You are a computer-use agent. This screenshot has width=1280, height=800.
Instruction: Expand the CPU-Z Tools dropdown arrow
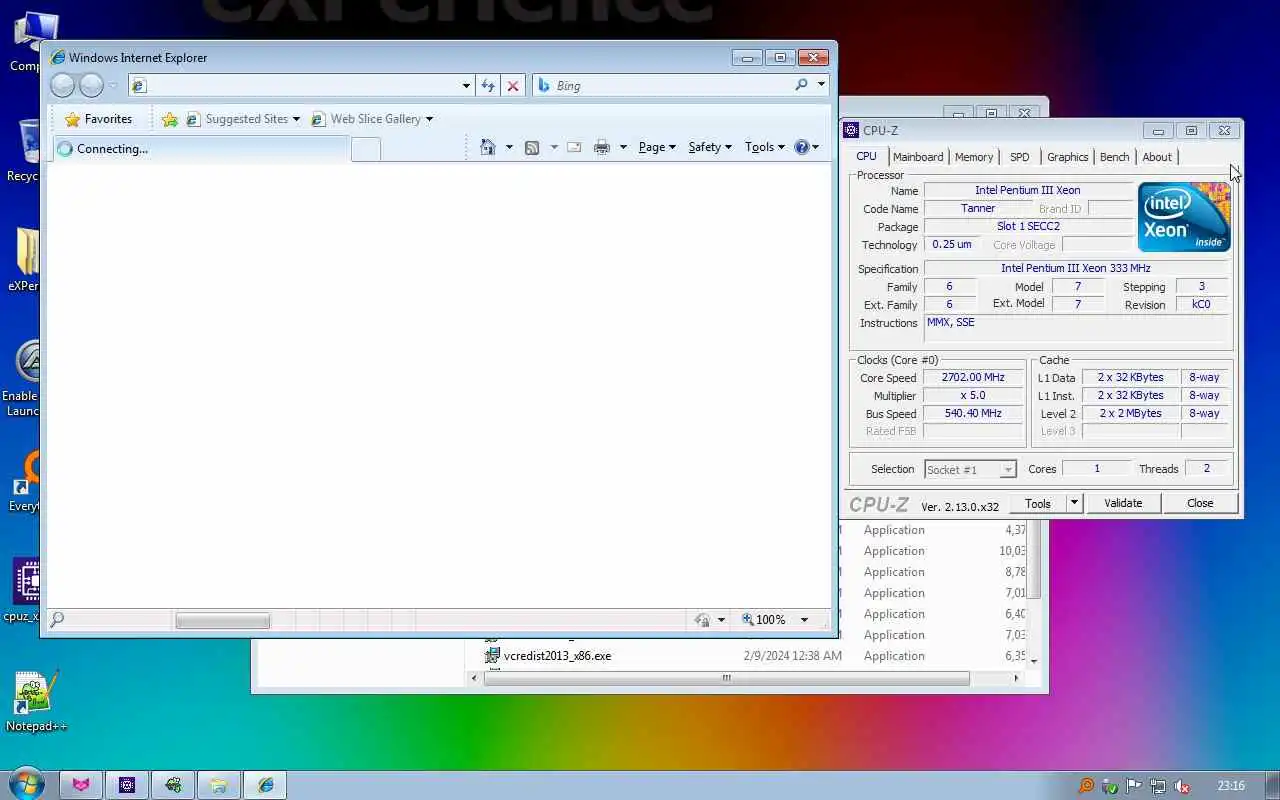point(1074,503)
